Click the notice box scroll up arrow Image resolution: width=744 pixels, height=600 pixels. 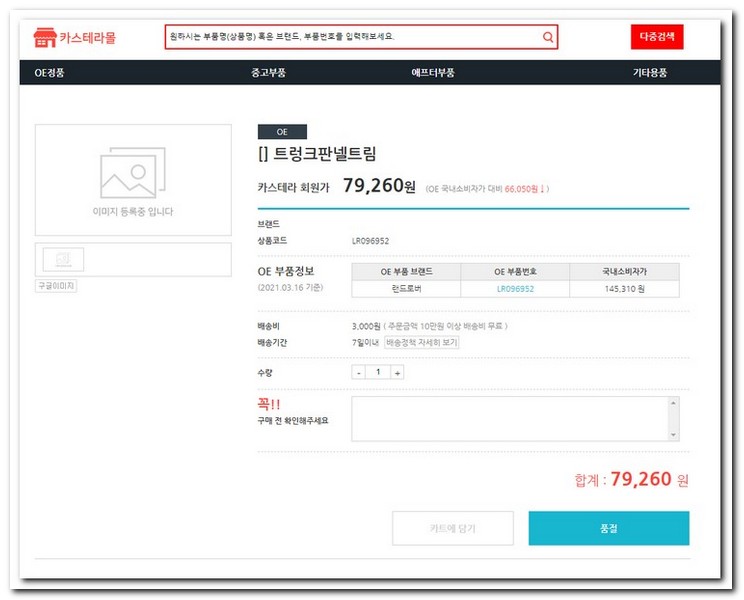tap(673, 403)
